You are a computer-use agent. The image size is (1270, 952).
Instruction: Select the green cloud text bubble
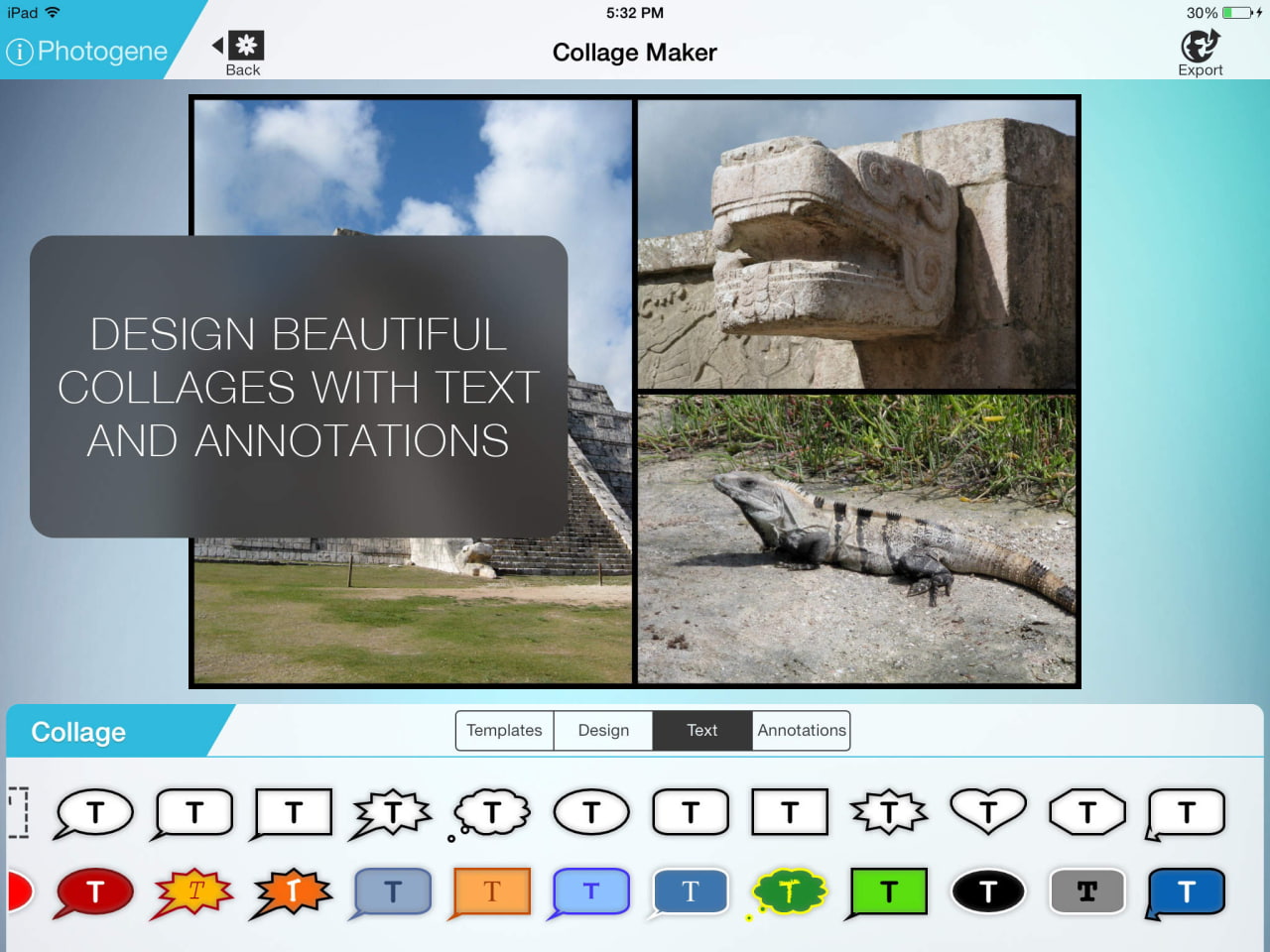(x=789, y=892)
